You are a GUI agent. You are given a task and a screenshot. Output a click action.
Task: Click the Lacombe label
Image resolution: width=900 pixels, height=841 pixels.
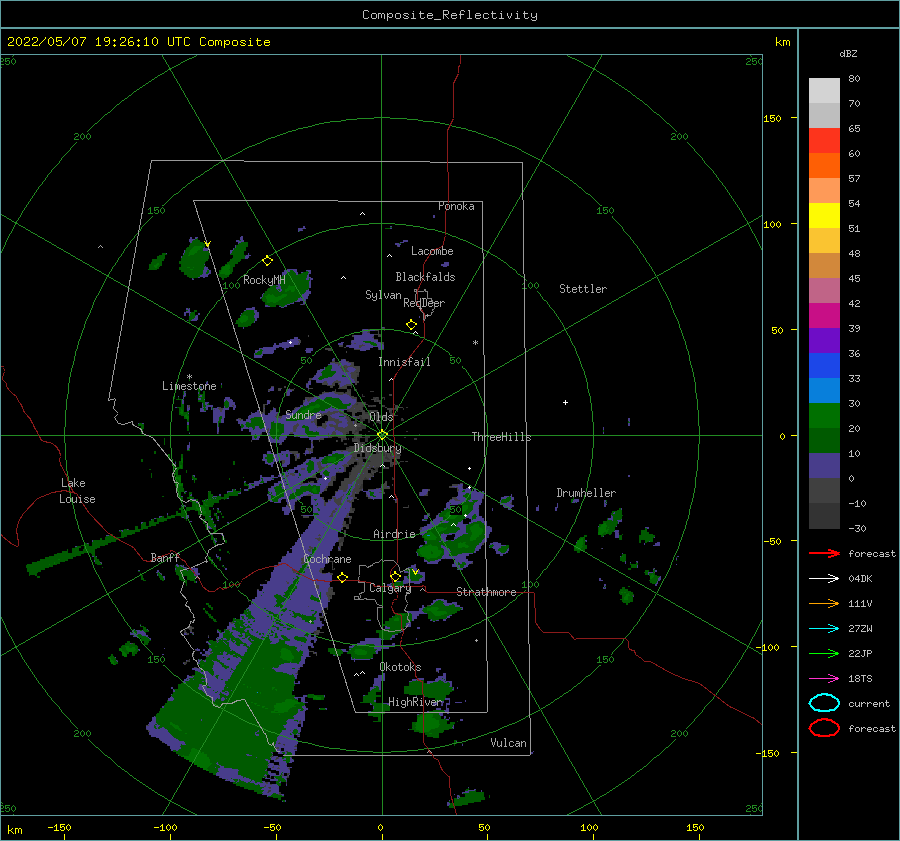432,251
